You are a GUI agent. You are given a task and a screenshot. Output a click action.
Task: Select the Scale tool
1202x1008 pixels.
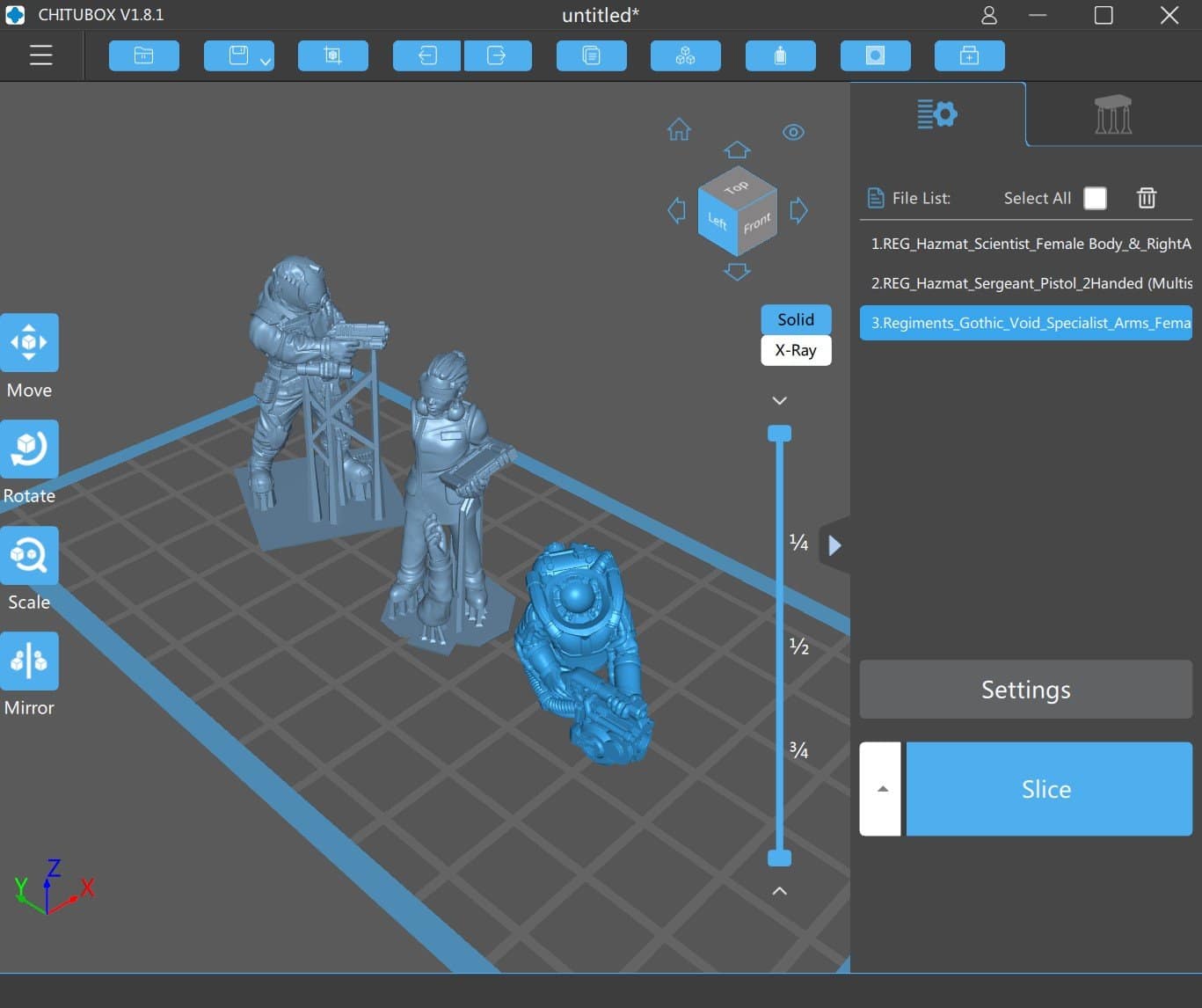[29, 555]
